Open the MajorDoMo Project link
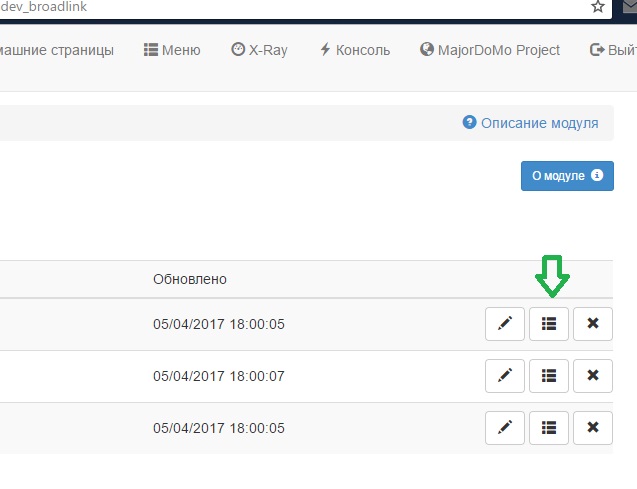 (x=490, y=50)
